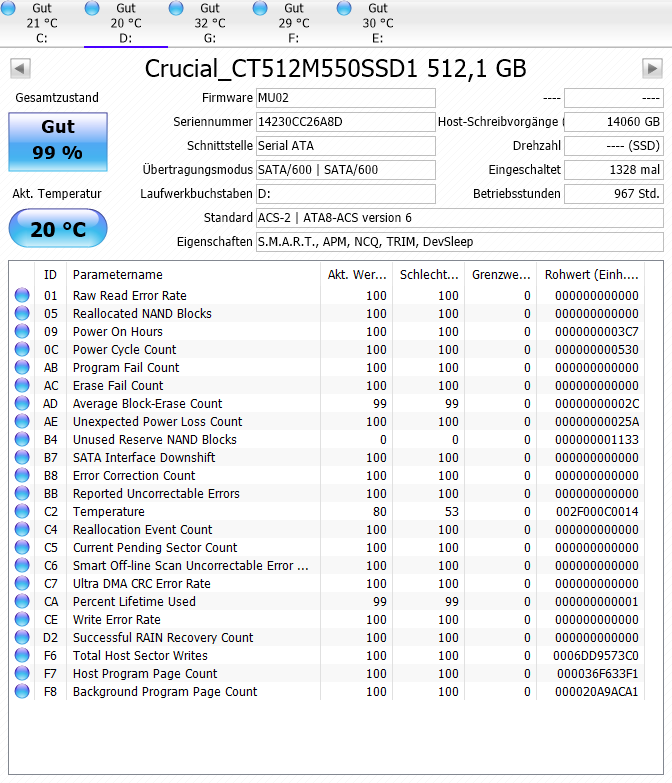Click the Eigenschaften field with S.M.A.R.T.
Viewport: 672px width, 783px height.
(460, 242)
